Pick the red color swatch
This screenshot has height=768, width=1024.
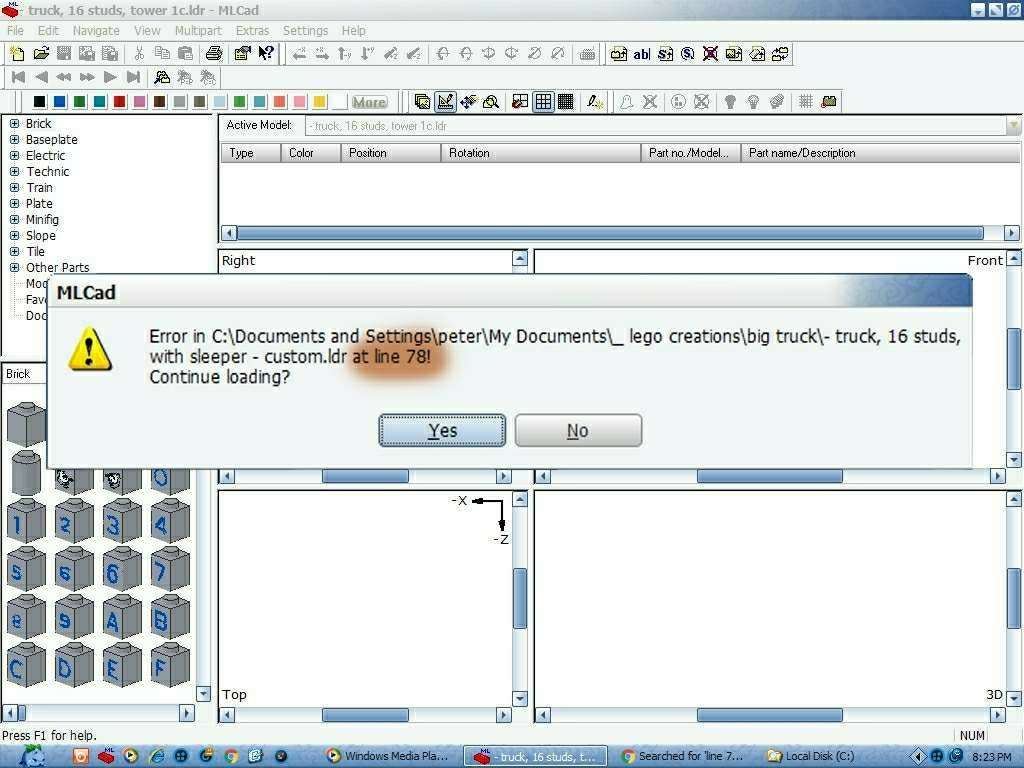(120, 102)
